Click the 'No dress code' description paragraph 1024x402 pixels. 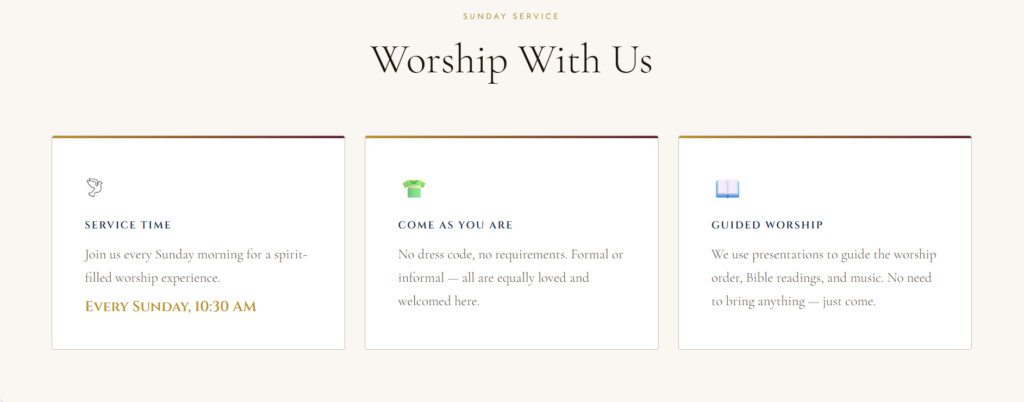point(510,277)
